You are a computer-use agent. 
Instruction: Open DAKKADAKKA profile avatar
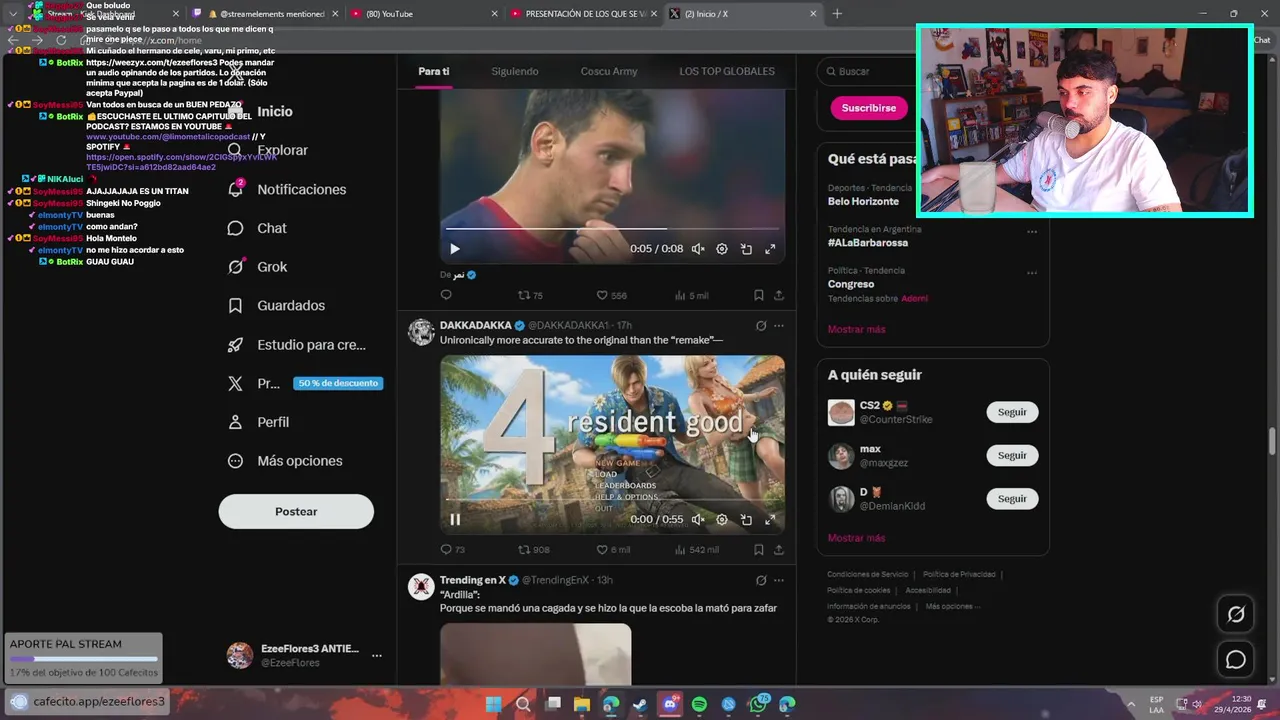(422, 332)
